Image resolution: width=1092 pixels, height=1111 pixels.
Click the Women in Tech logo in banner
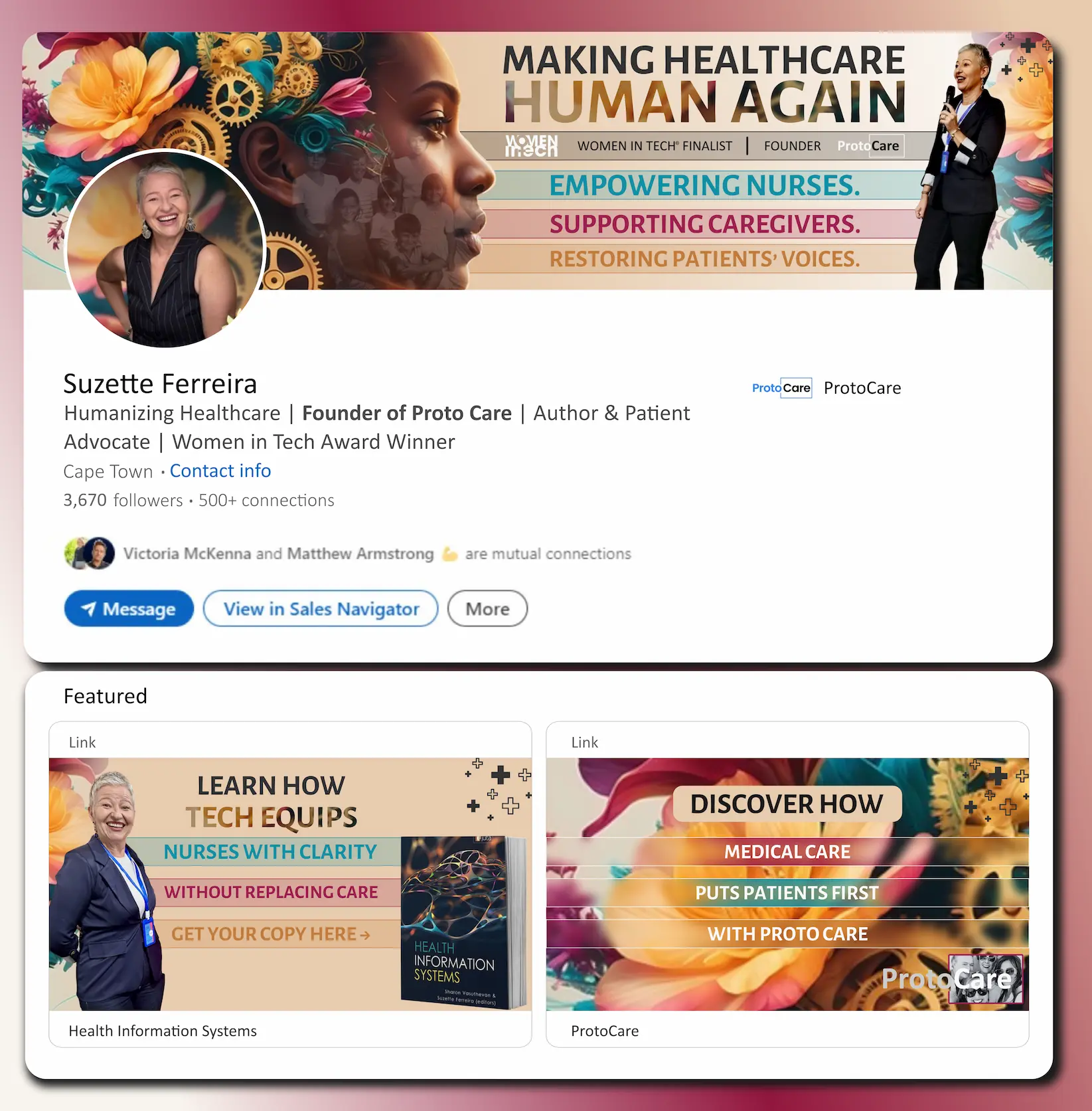click(x=531, y=145)
